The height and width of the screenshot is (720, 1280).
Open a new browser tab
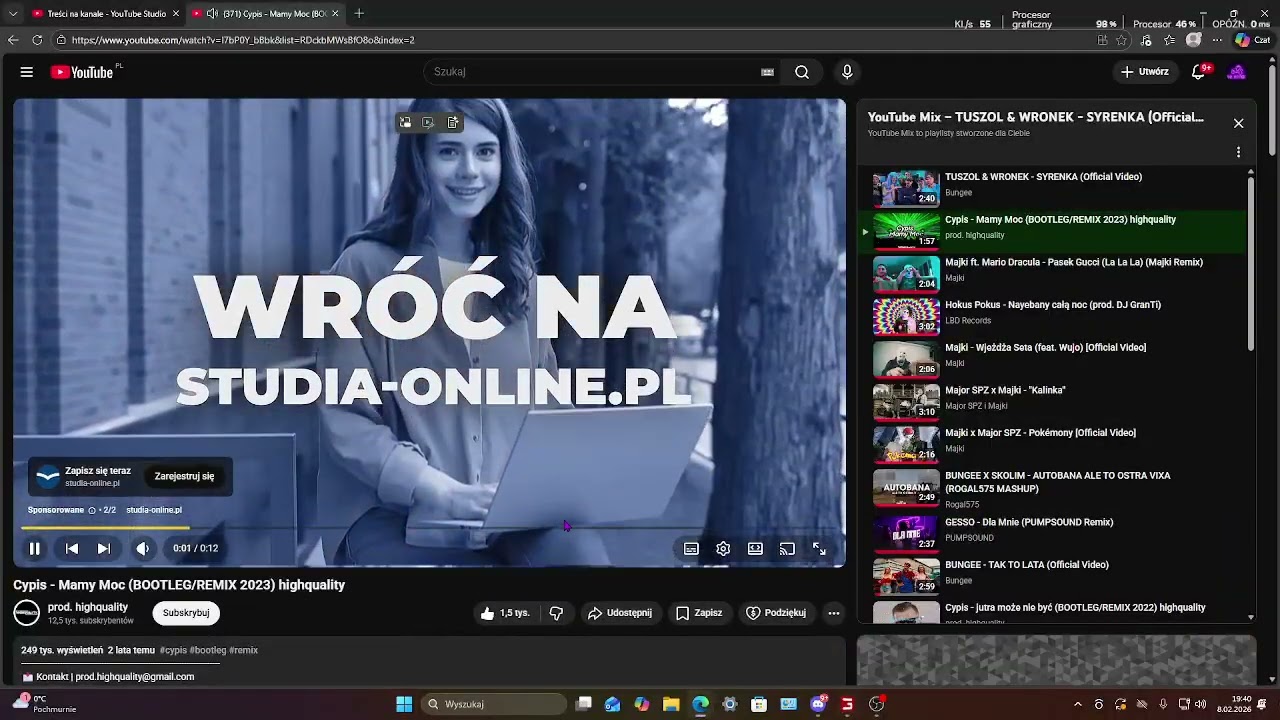[359, 14]
